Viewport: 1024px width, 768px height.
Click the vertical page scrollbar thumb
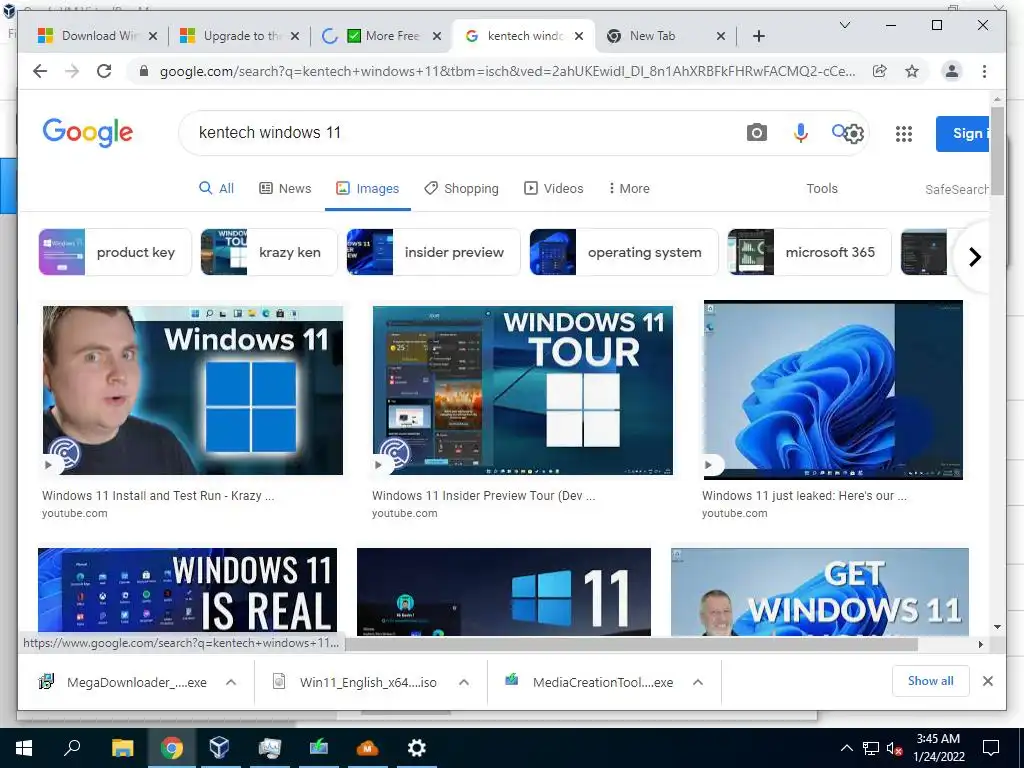click(997, 151)
